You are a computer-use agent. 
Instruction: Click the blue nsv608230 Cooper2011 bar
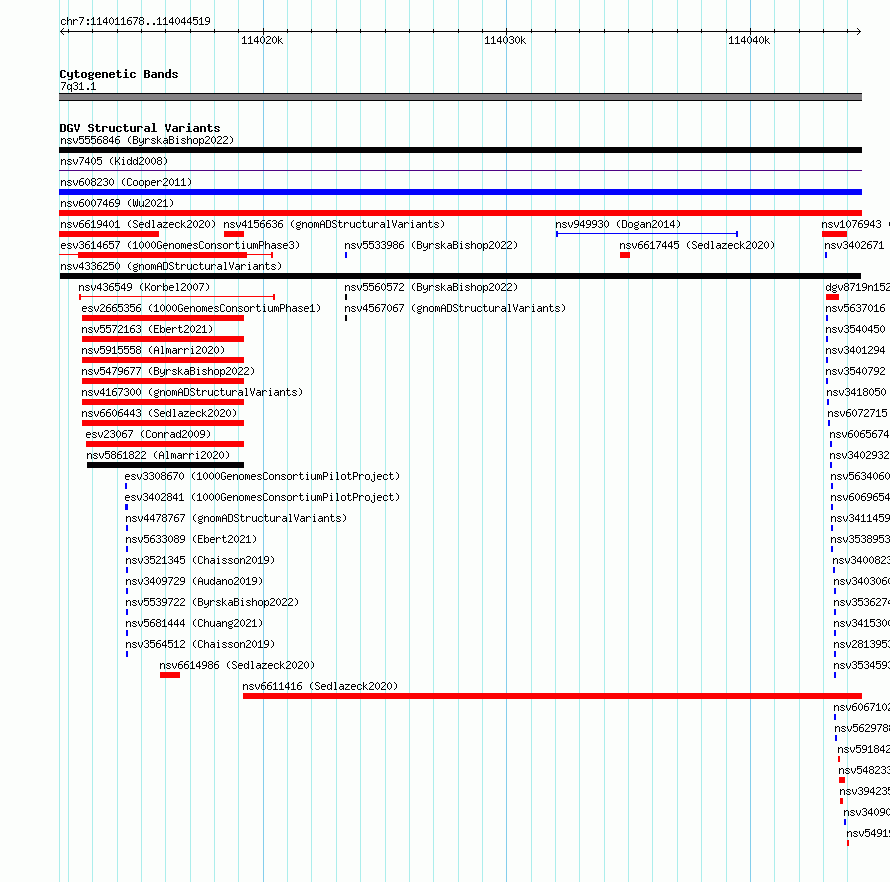[x=460, y=192]
